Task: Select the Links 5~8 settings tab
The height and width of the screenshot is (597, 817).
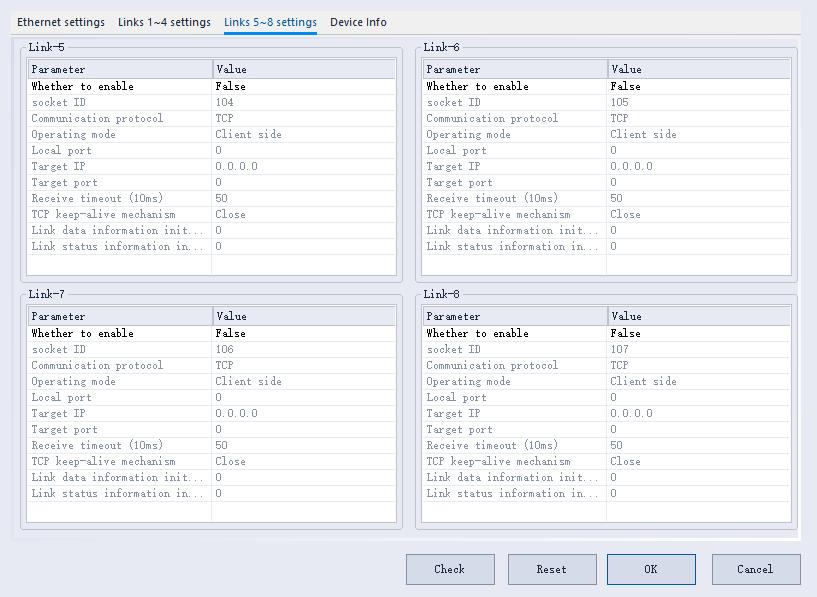Action: (270, 22)
